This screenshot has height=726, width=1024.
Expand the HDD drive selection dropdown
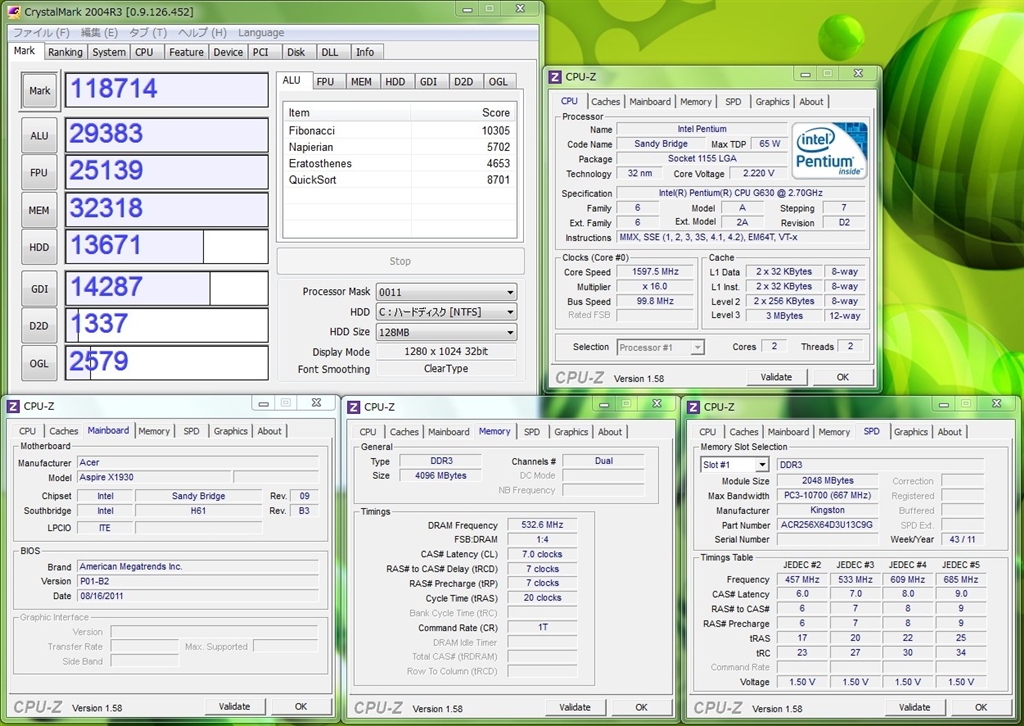point(446,312)
